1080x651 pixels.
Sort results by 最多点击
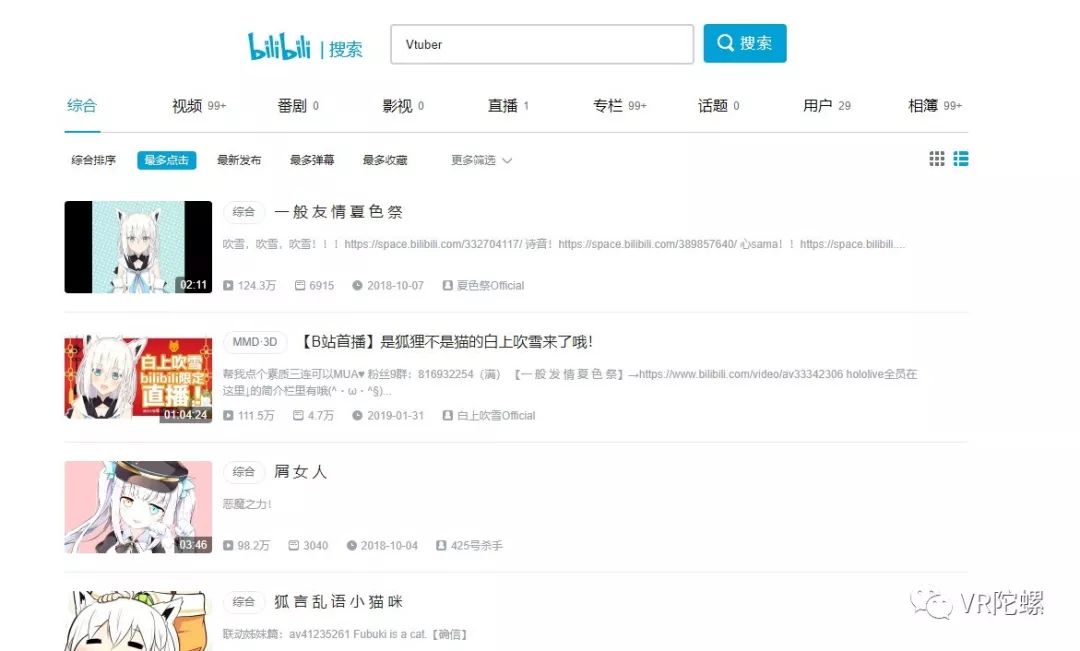pos(167,161)
